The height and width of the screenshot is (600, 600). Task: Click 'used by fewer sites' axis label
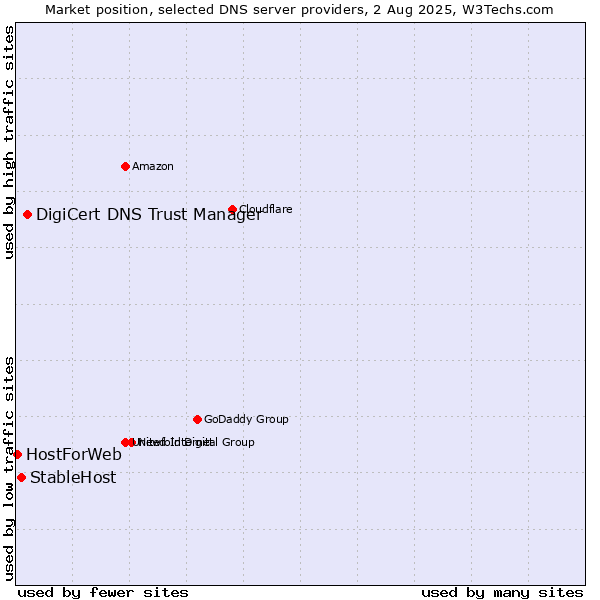tap(103, 593)
